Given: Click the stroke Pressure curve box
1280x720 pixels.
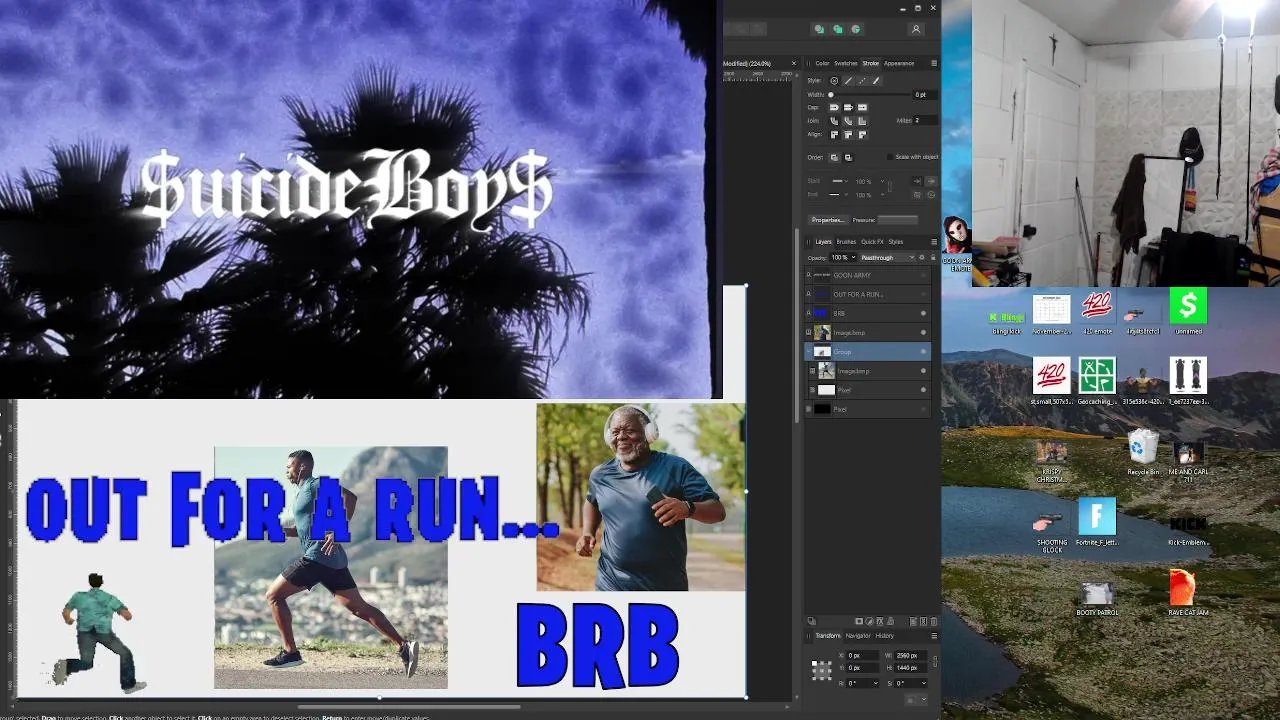Looking at the screenshot, I should (x=898, y=220).
